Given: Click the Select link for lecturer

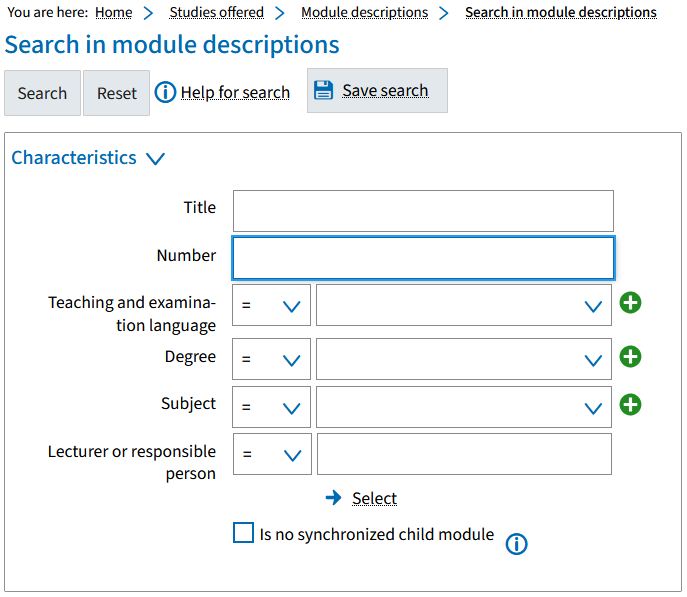Looking at the screenshot, I should (x=375, y=498).
